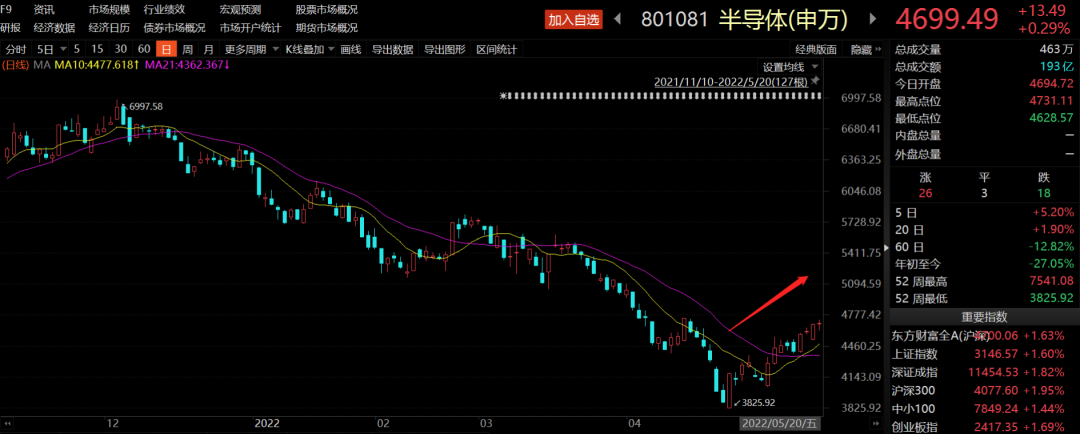The height and width of the screenshot is (434, 1080).
Task: Click the 总成交额 193亿 row
Action: point(985,67)
